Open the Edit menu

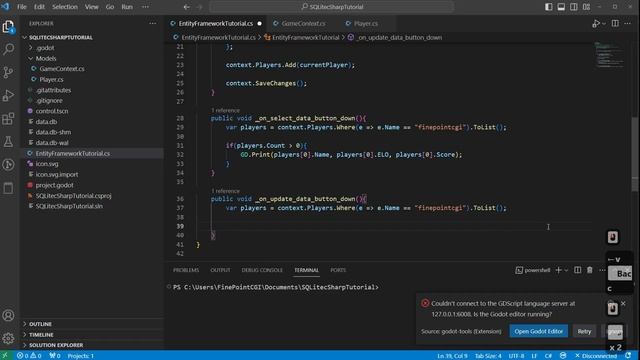click(39, 7)
